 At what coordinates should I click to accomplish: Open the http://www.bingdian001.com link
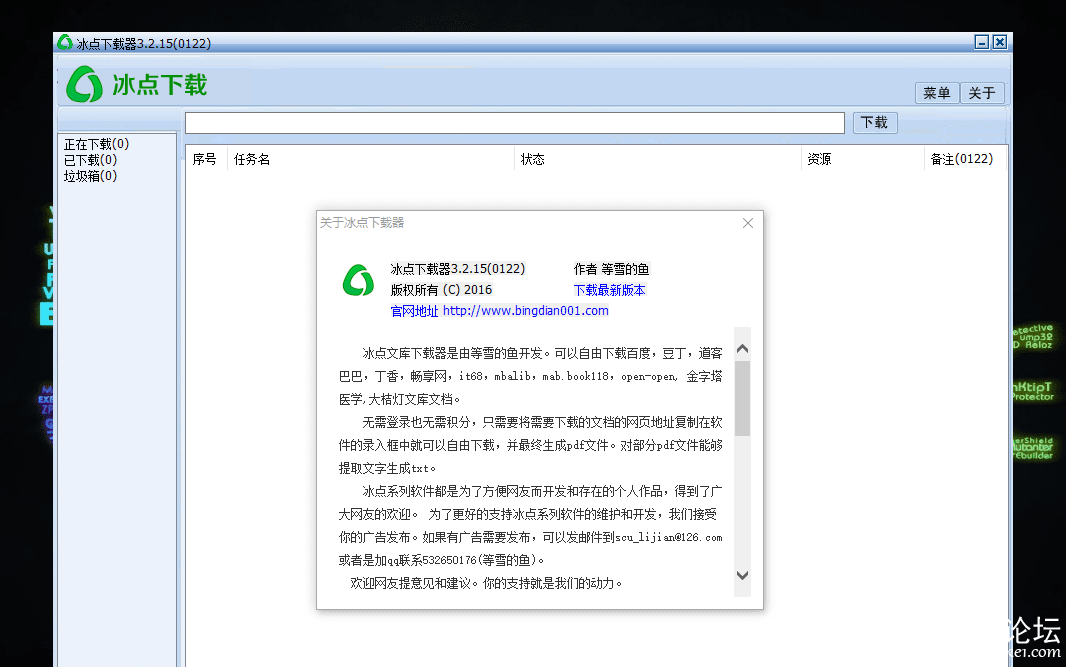point(526,311)
